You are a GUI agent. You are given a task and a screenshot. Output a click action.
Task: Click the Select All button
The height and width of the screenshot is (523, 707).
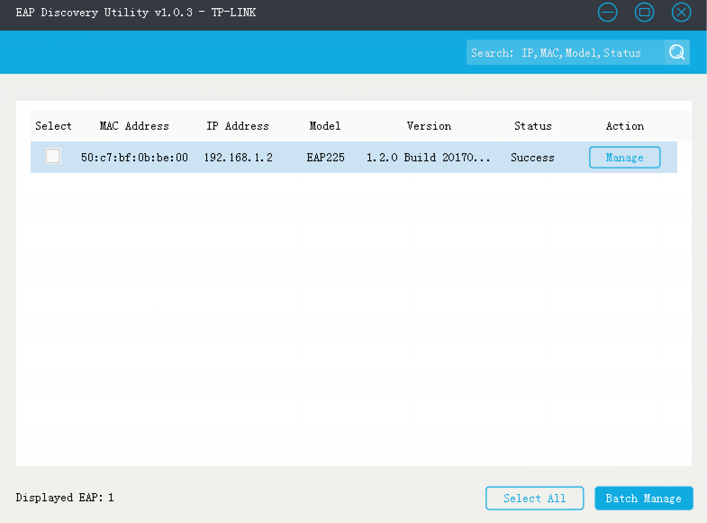point(534,498)
